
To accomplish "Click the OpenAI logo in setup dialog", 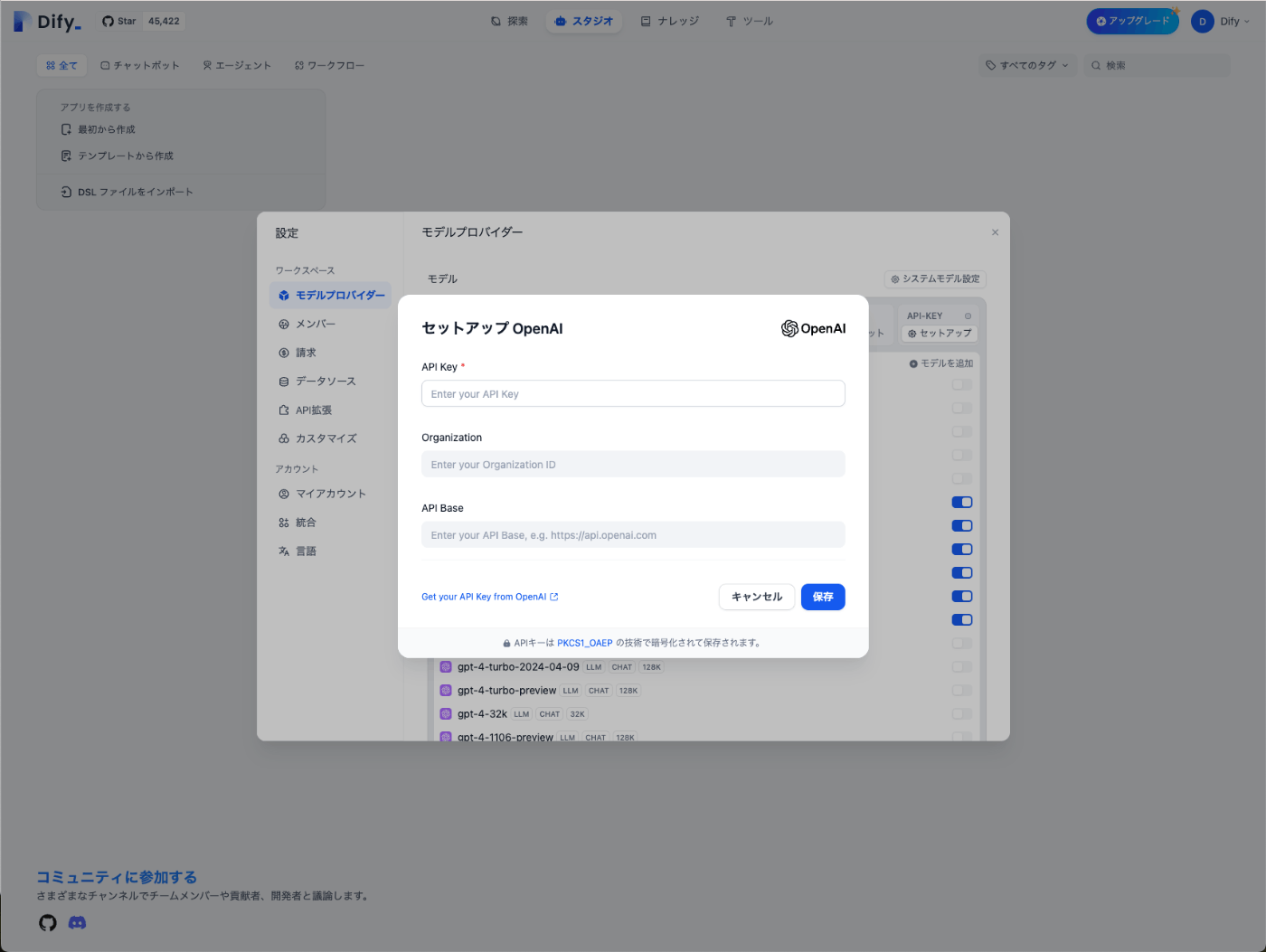I will 813,328.
